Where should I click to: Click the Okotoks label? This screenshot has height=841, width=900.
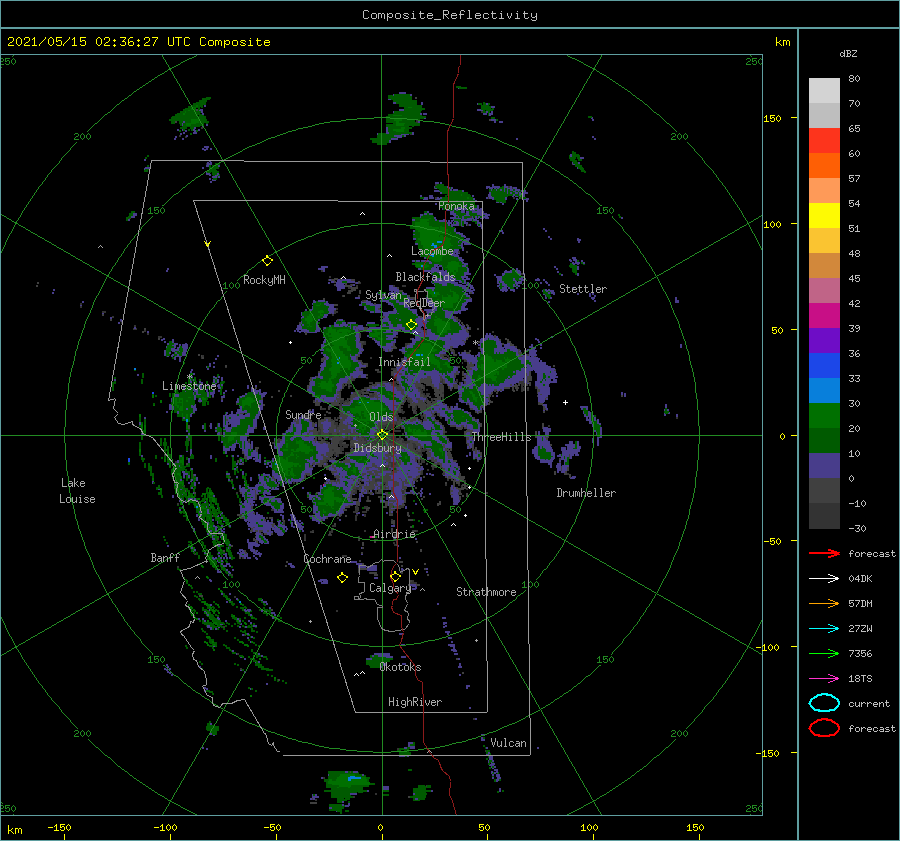coord(400,667)
